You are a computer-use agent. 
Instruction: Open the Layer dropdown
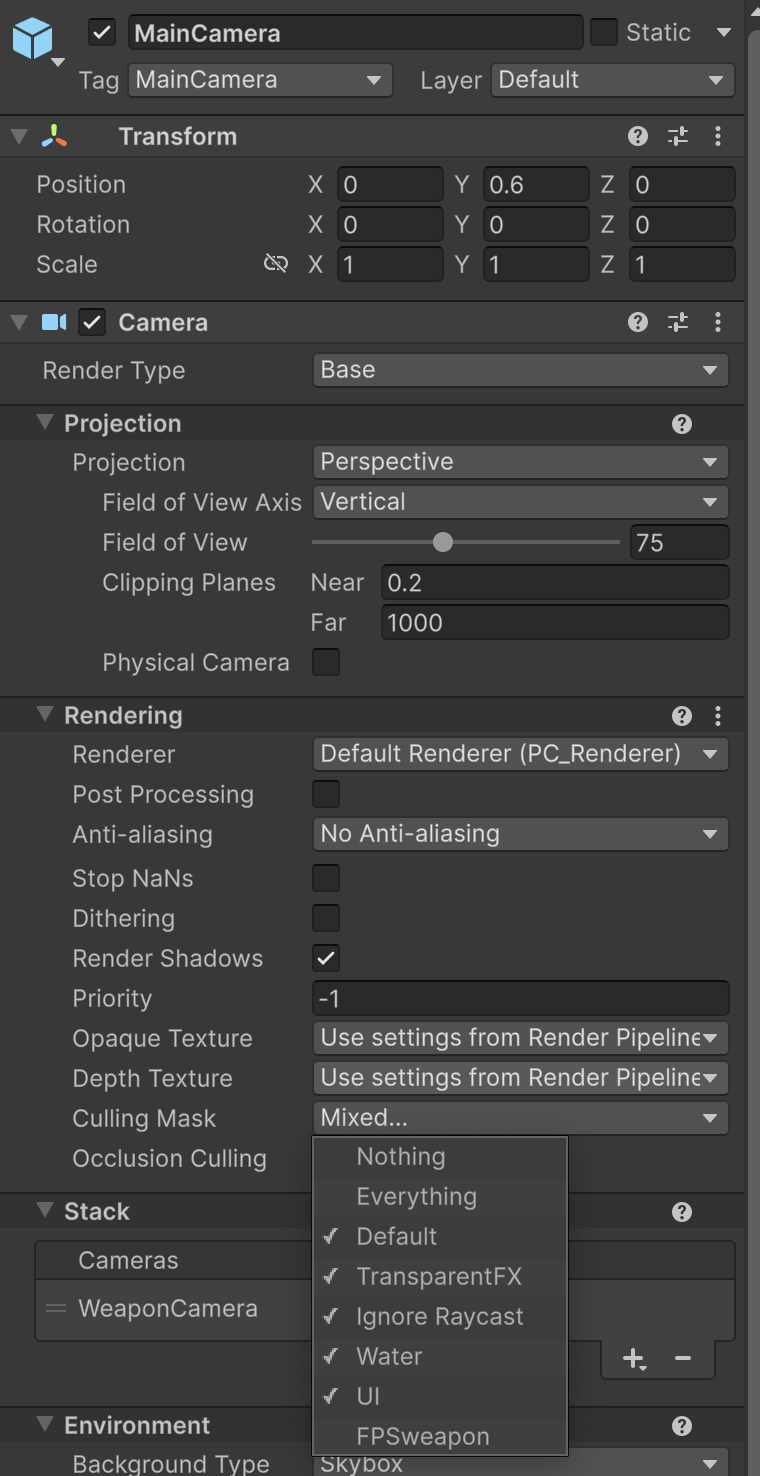[612, 80]
